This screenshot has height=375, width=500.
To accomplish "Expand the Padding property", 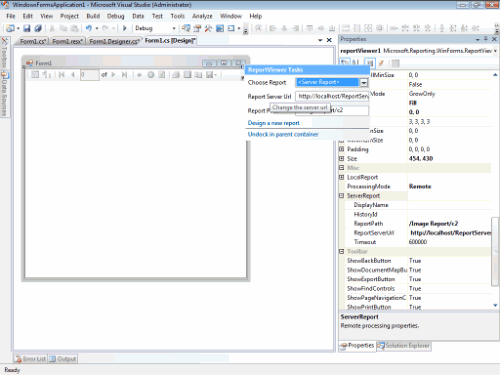I will [342, 149].
